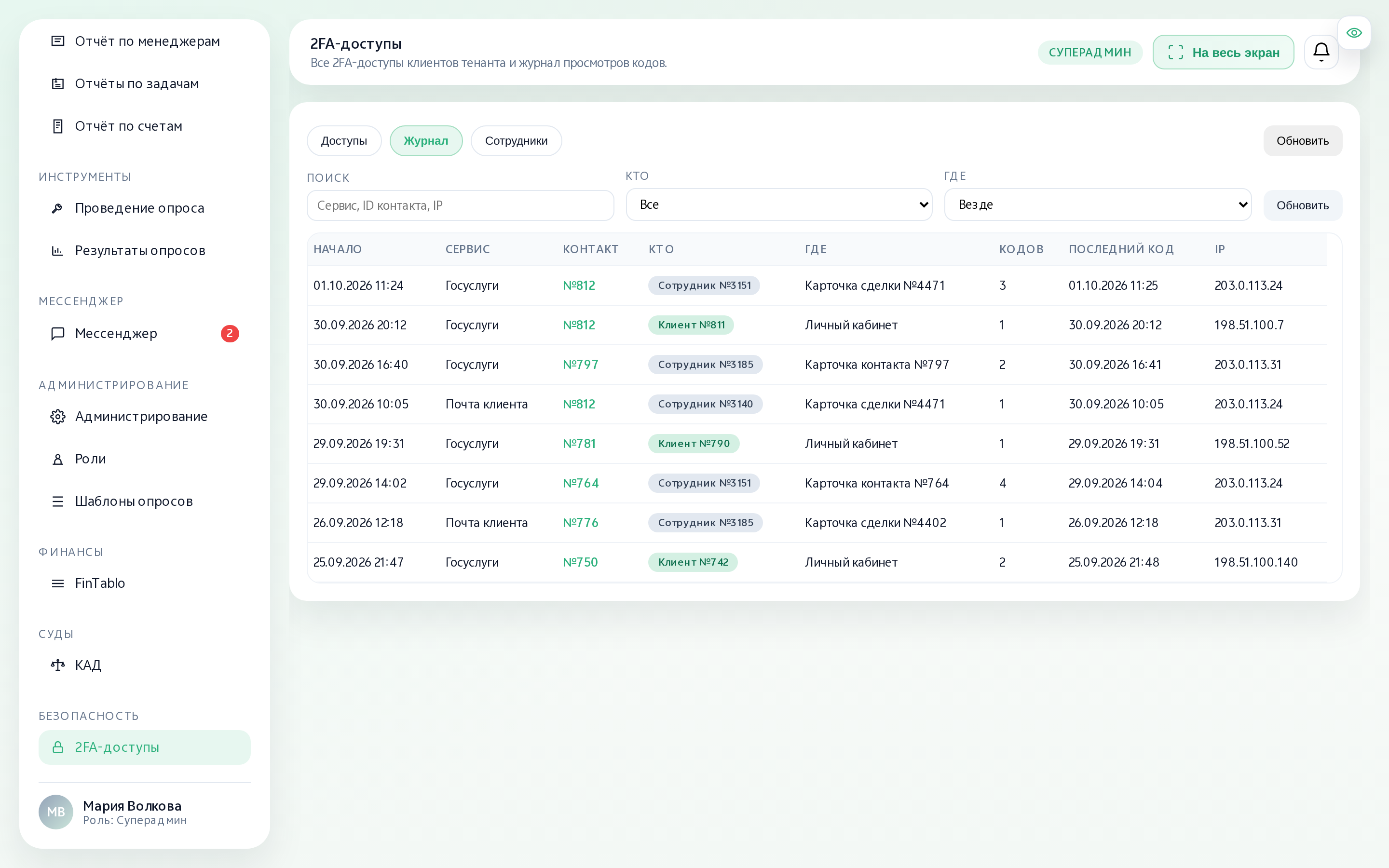1389x868 pixels.
Task: Click the НАЧАЛО column header
Action: pyautogui.click(x=338, y=249)
